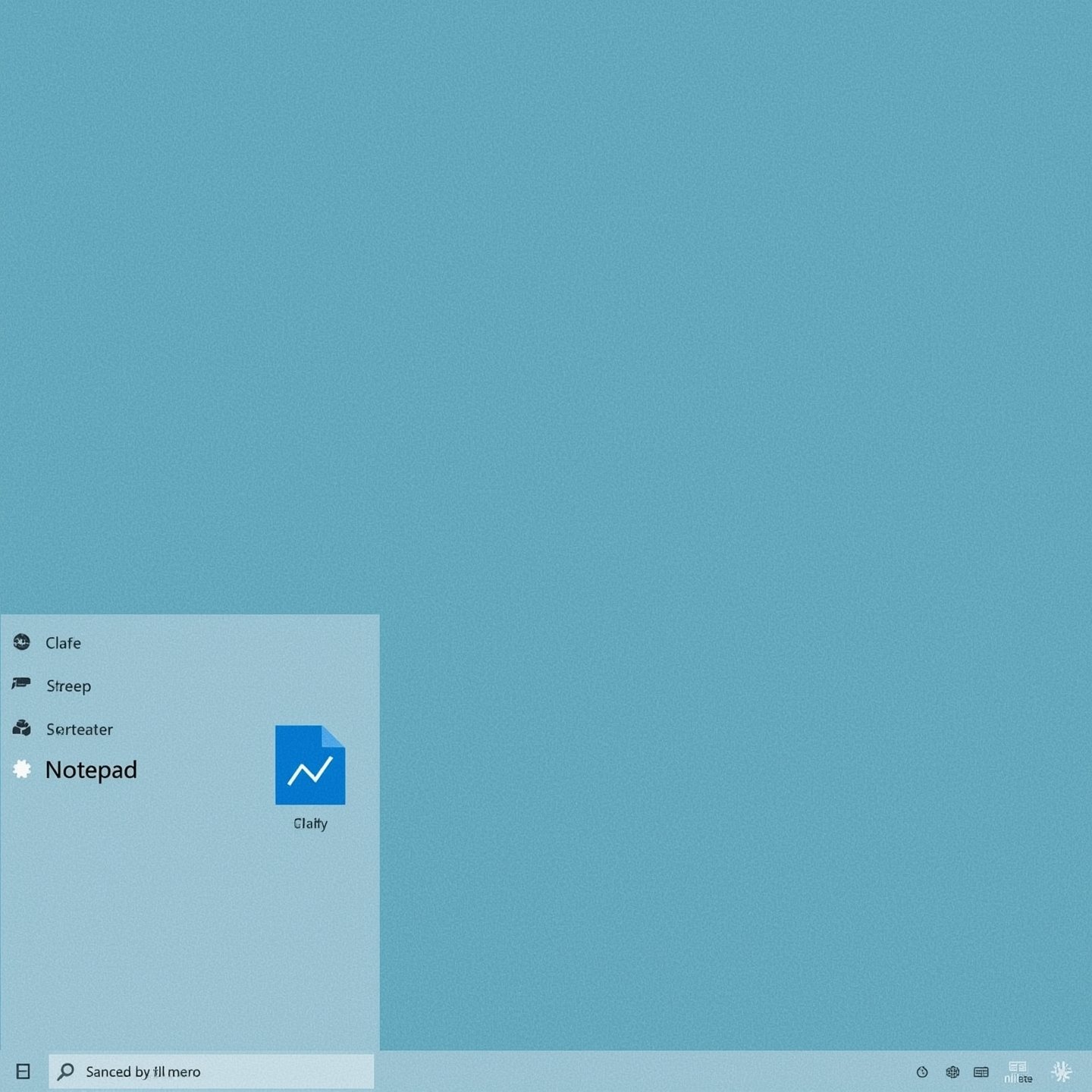Click the gear icon next to Notepad

coord(23,769)
